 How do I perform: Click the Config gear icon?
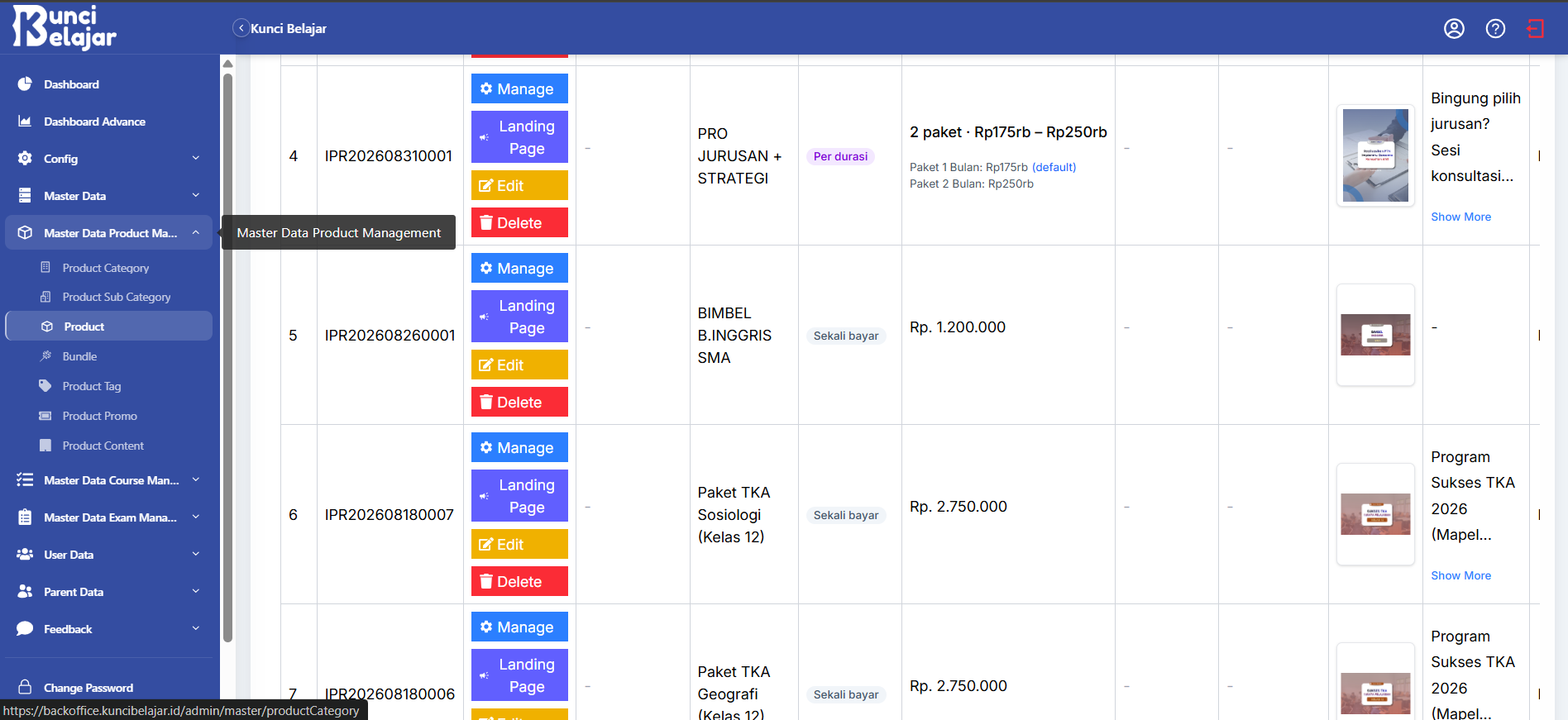coord(25,159)
